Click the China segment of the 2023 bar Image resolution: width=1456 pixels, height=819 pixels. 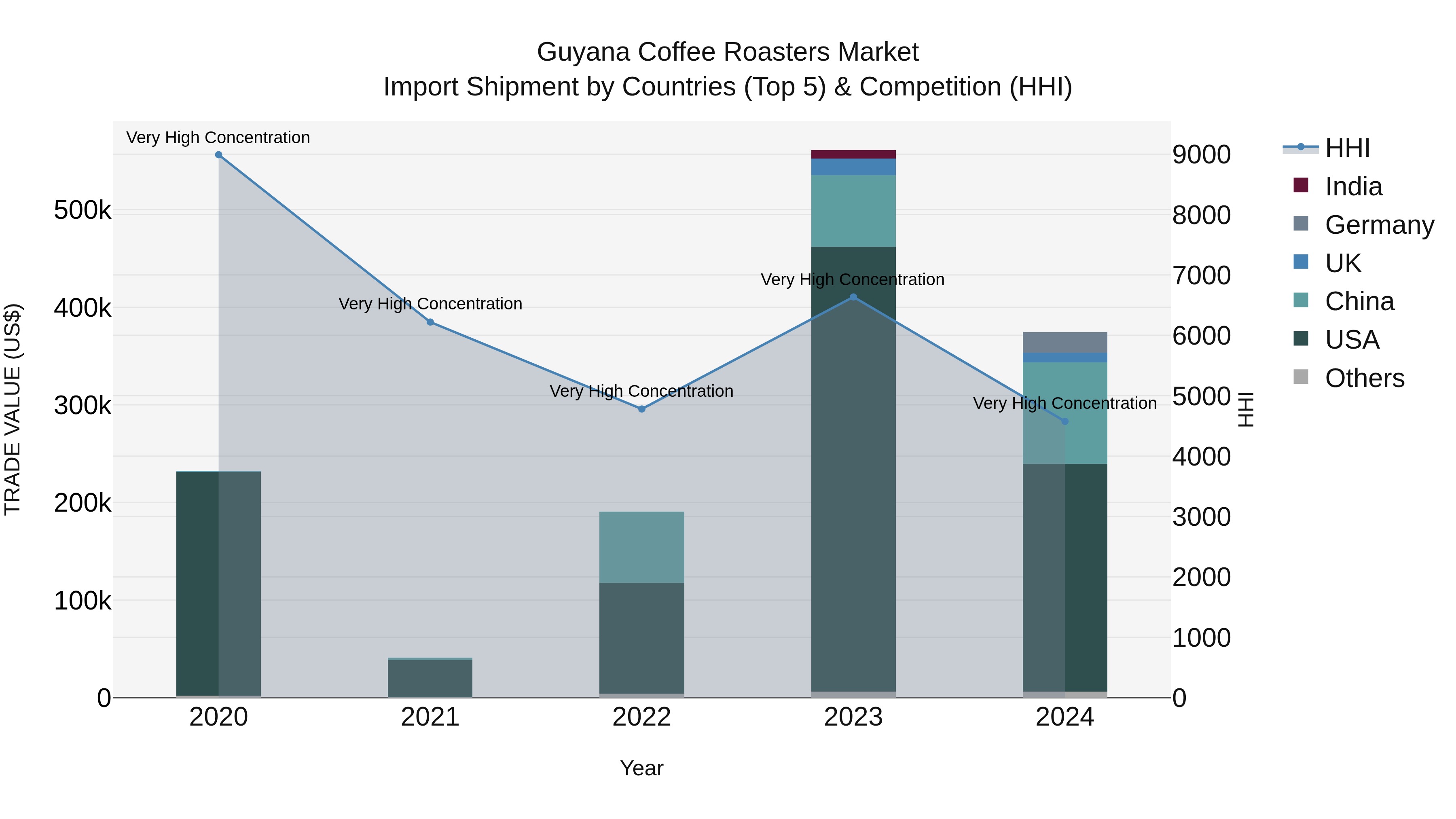(x=853, y=211)
